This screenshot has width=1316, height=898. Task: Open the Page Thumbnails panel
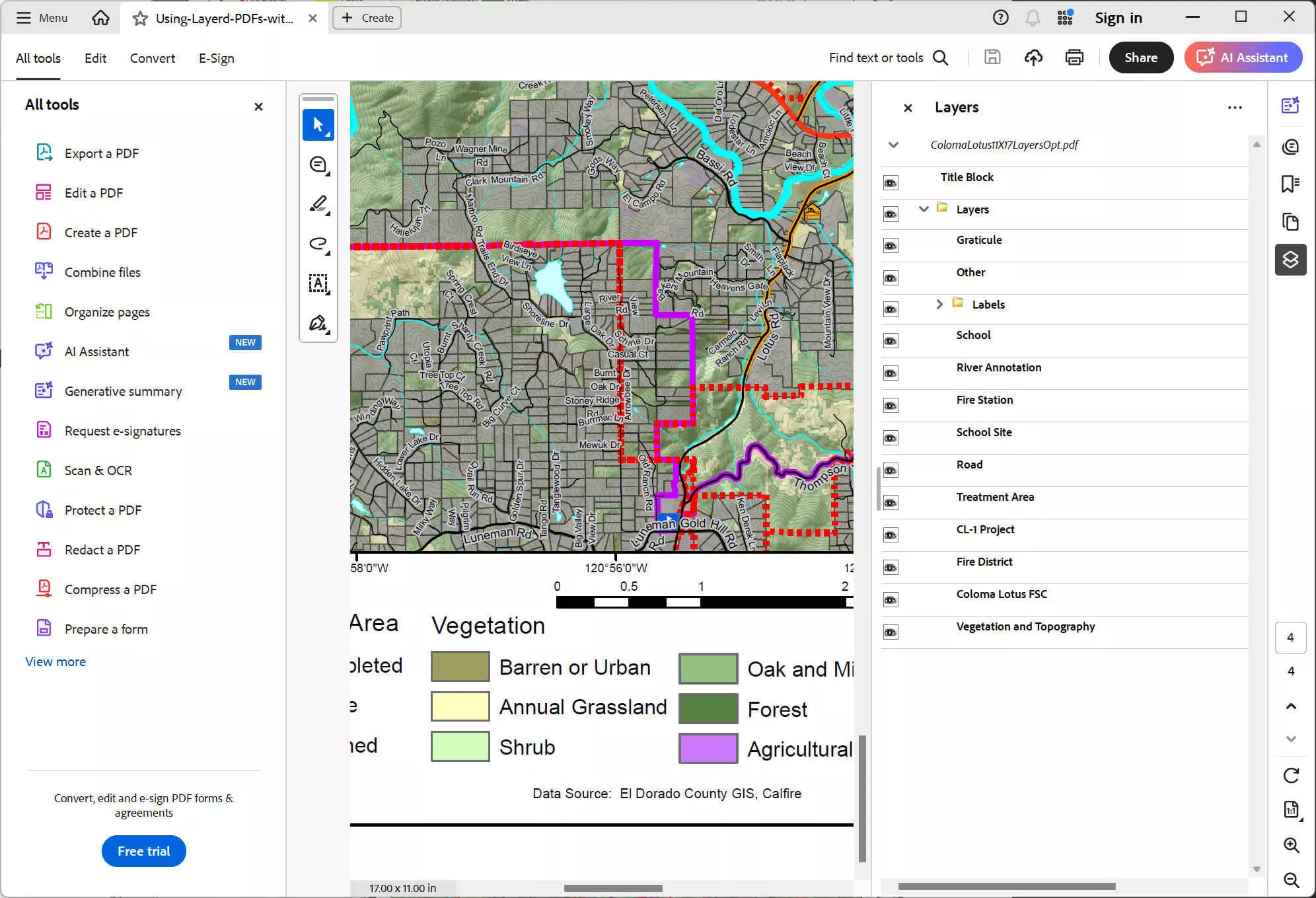coord(1291,222)
